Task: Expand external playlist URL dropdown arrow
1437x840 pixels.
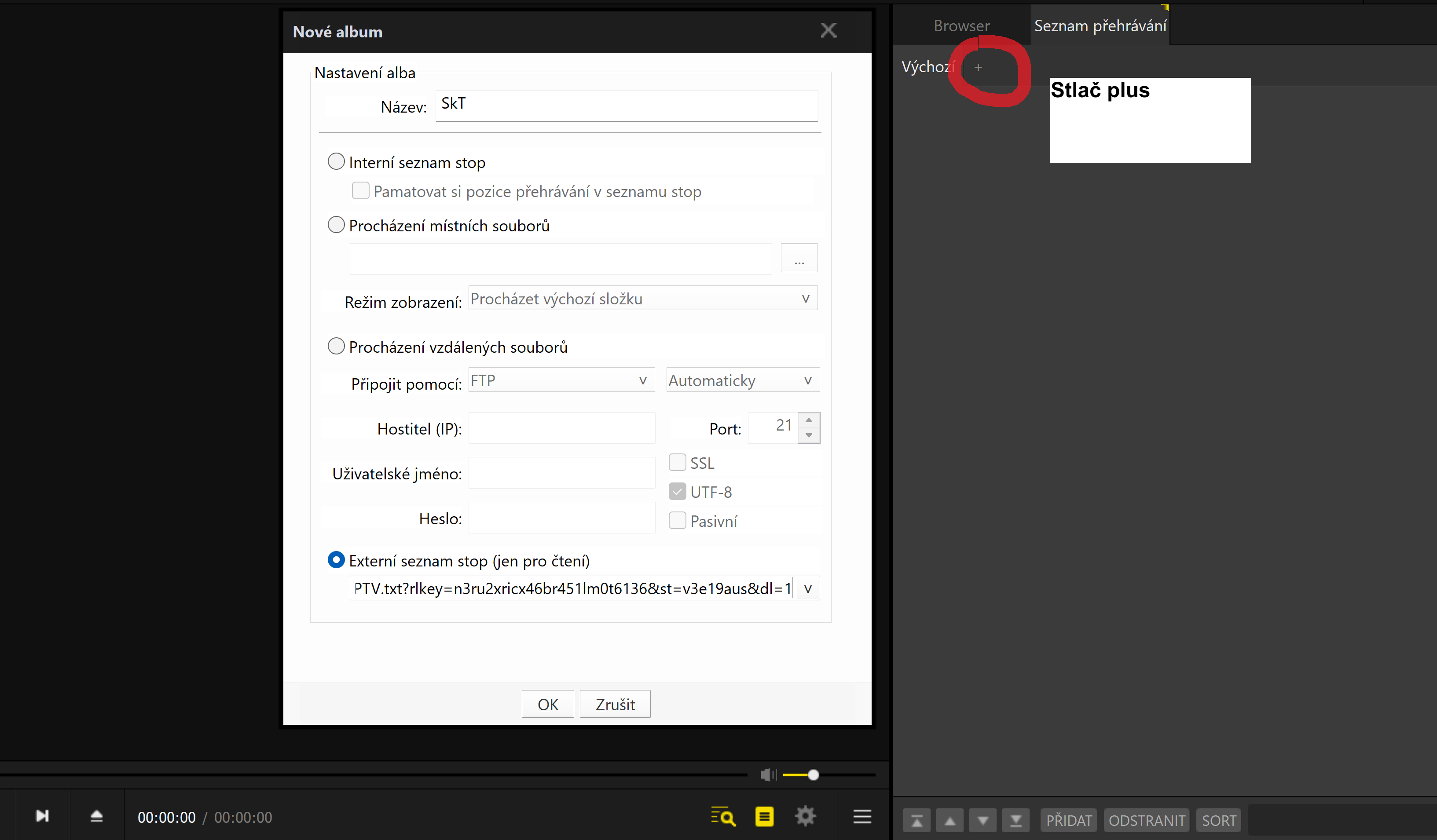Action: [807, 588]
